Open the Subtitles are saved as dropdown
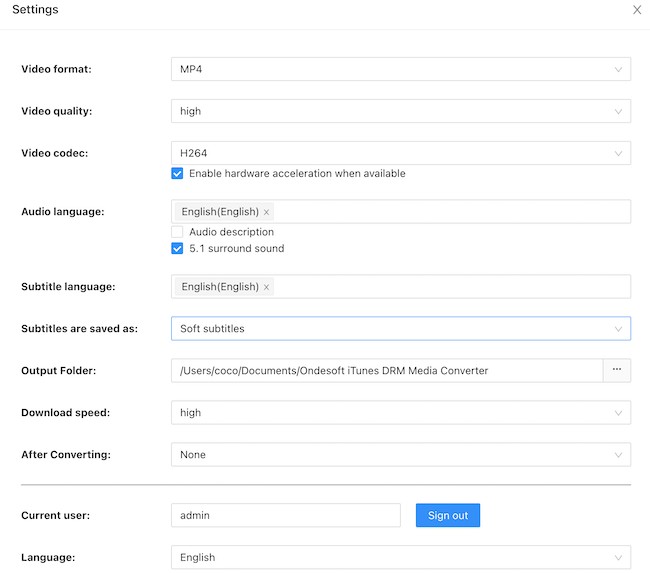Screen dimensions: 650x573 [x=400, y=328]
